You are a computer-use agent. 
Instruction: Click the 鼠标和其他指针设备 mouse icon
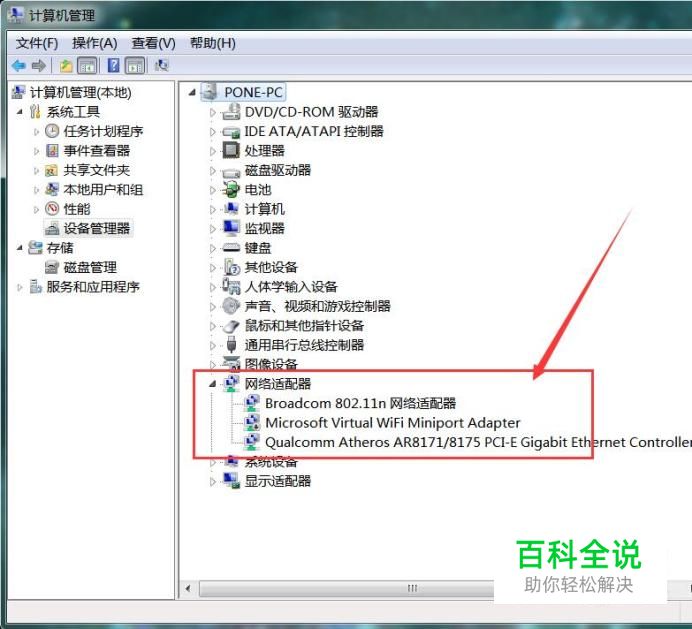pos(231,326)
